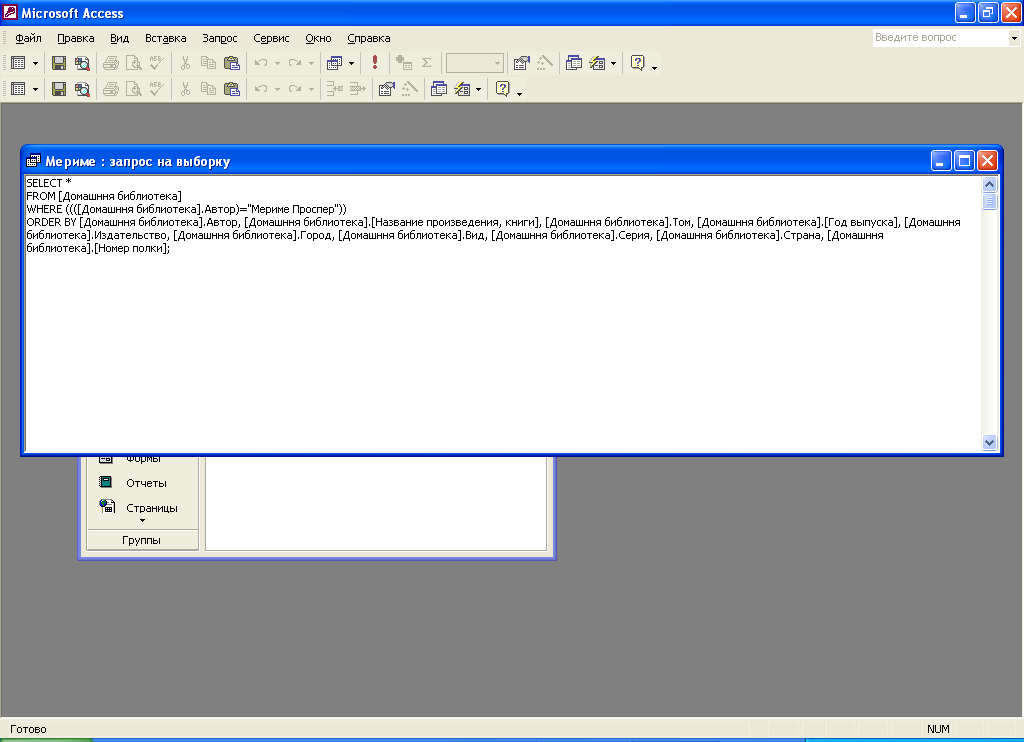Click the NUM indicator in status bar
Viewport: 1024px width, 742px height.
[938, 729]
